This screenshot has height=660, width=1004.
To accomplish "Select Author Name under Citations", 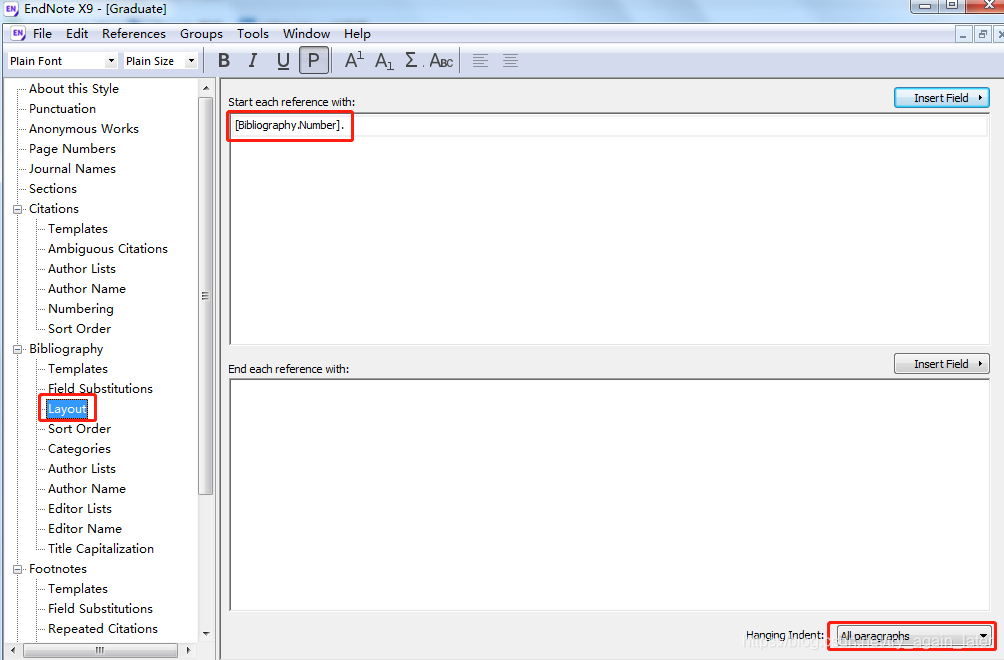I will [x=86, y=289].
